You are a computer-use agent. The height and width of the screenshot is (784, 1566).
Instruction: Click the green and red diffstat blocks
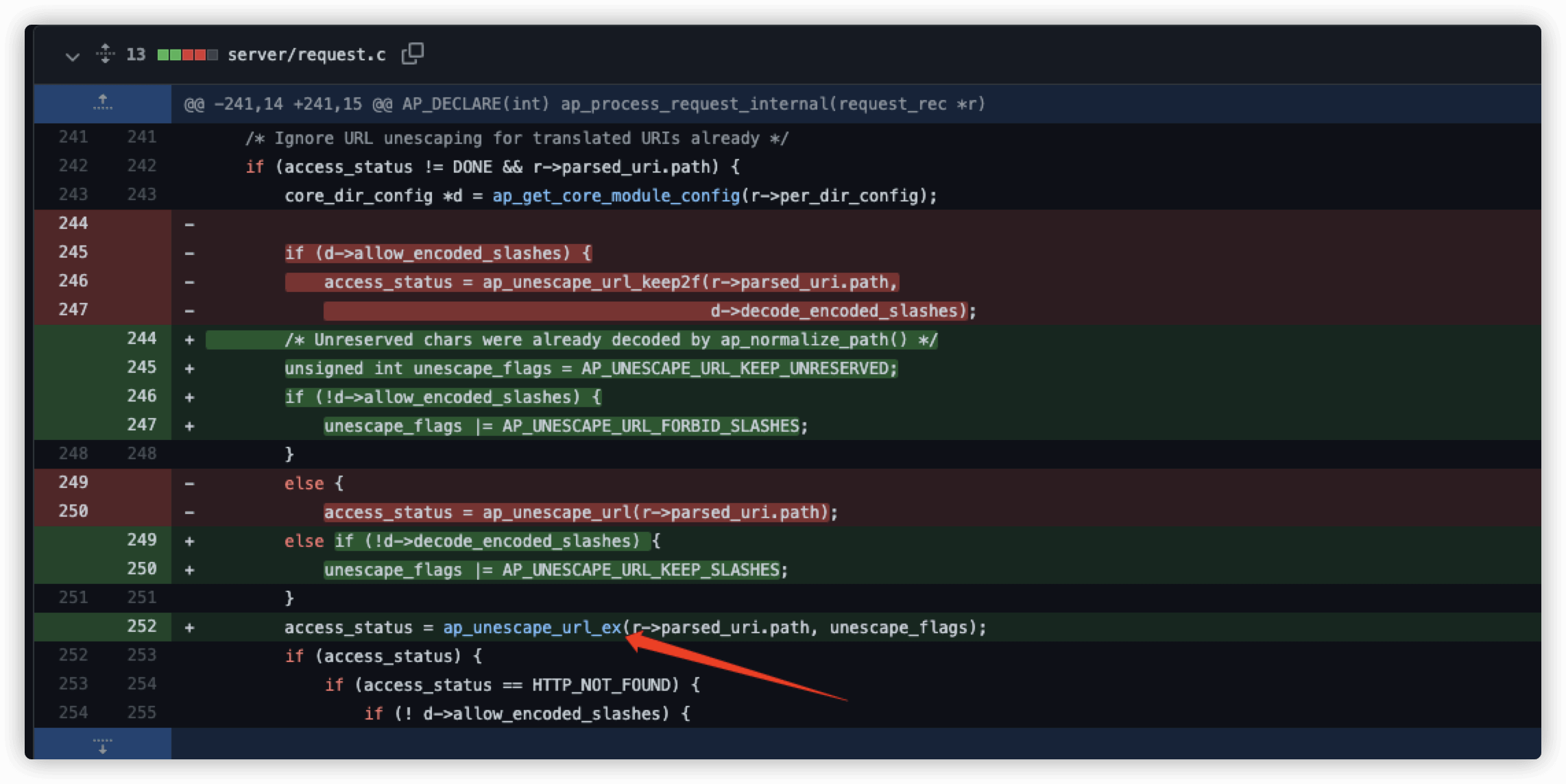pos(187,55)
